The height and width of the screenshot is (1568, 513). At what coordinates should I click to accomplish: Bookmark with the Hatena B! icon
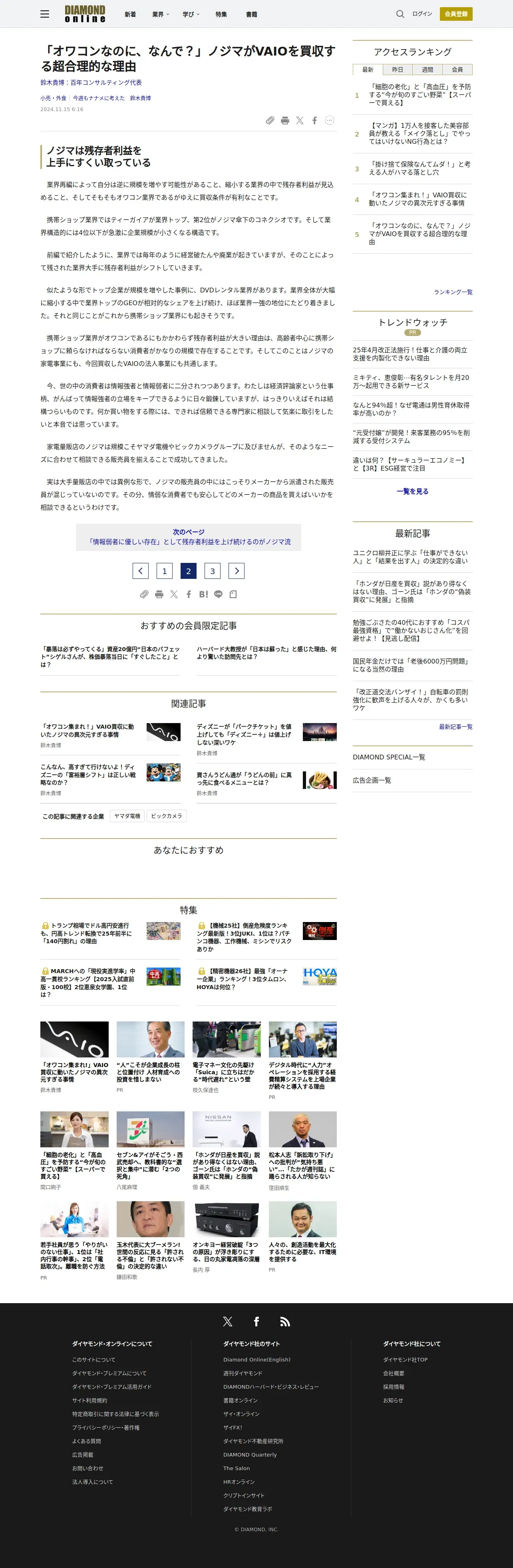[203, 594]
